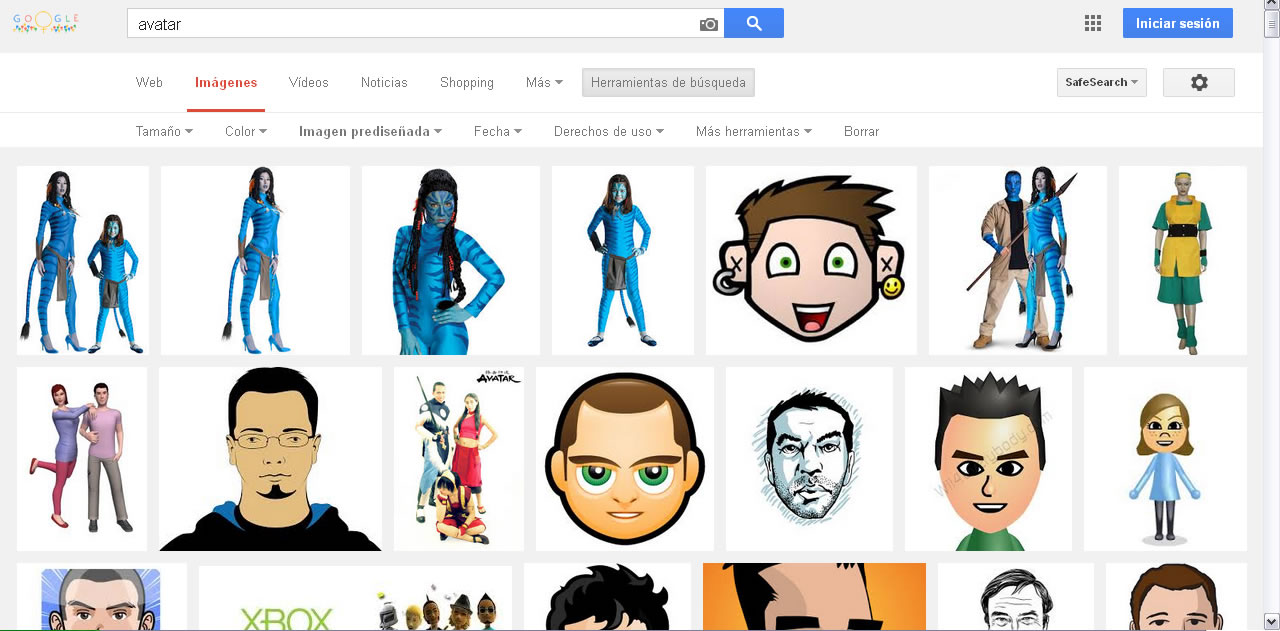
Task: Open the XBOX avatars image thumbnail
Action: (355, 600)
